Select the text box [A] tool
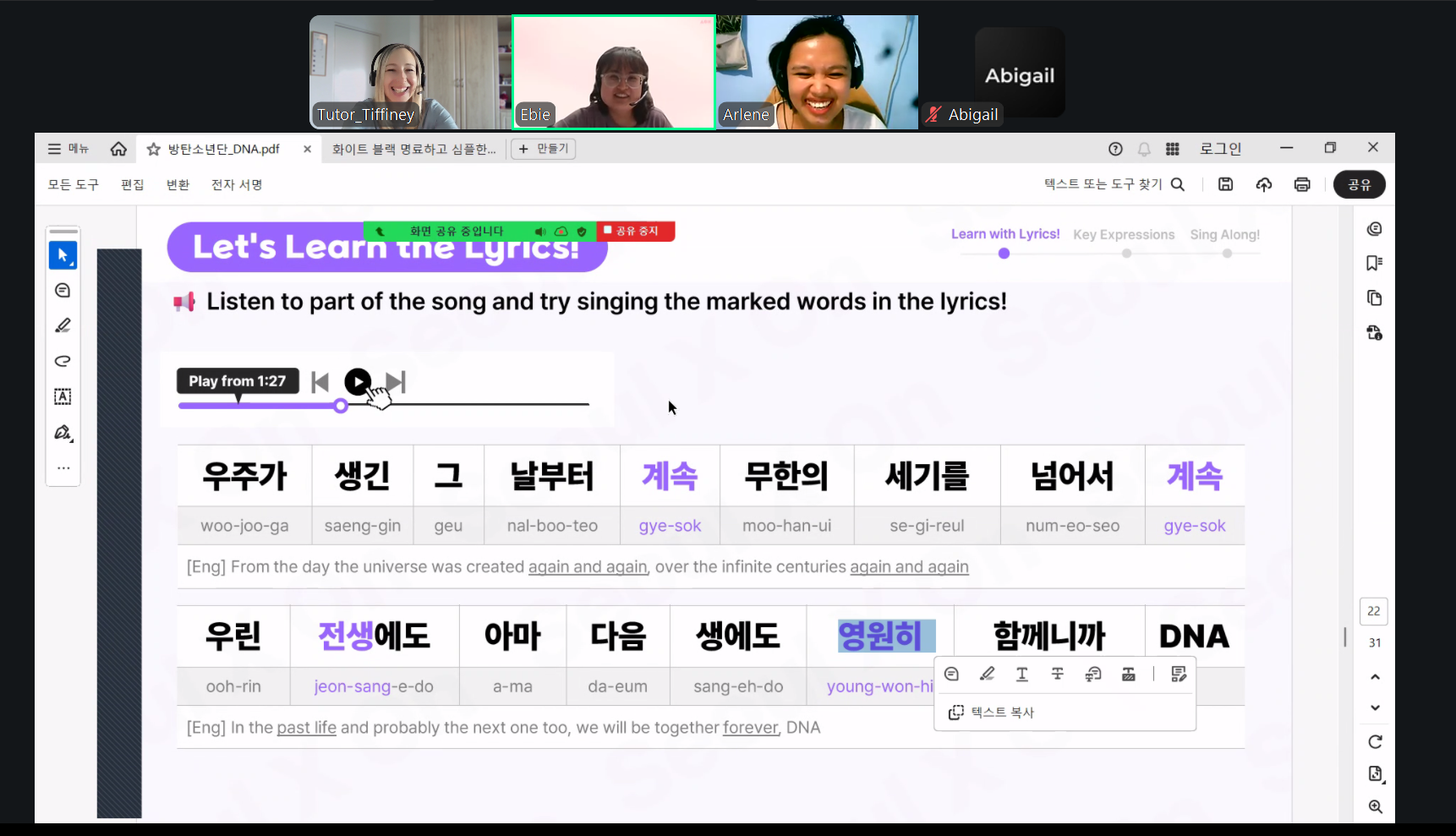 [x=63, y=396]
